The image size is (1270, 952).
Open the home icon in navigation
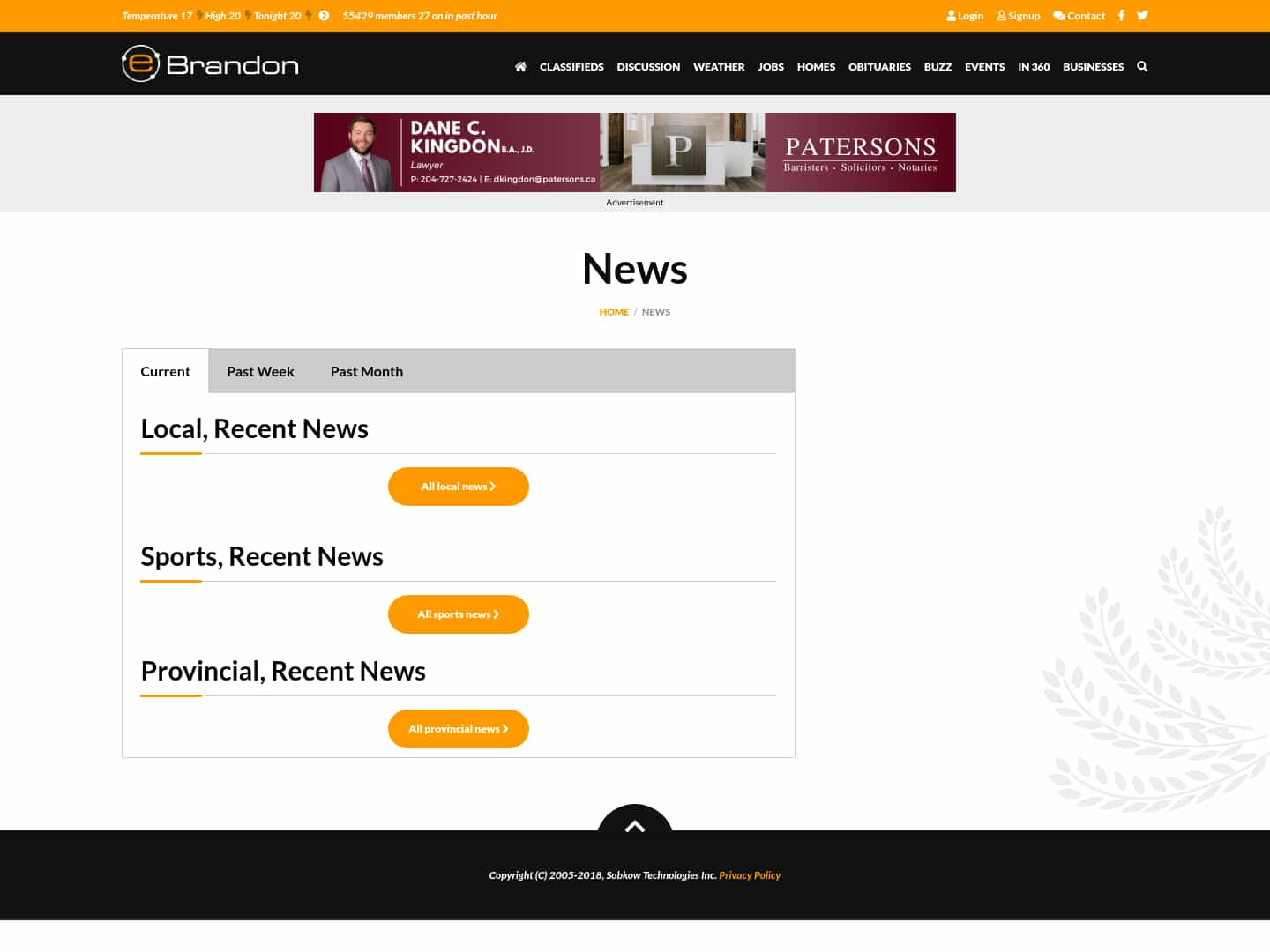pyautogui.click(x=520, y=66)
